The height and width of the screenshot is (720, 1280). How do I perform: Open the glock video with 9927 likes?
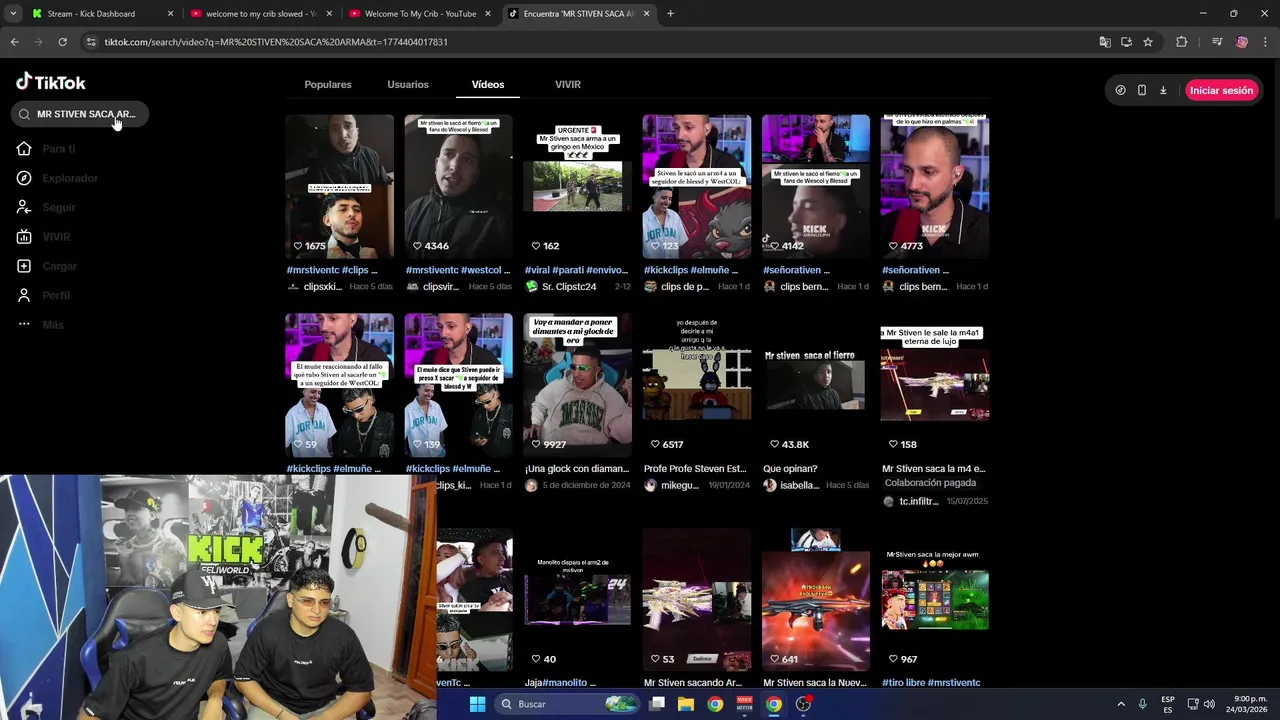pos(578,386)
